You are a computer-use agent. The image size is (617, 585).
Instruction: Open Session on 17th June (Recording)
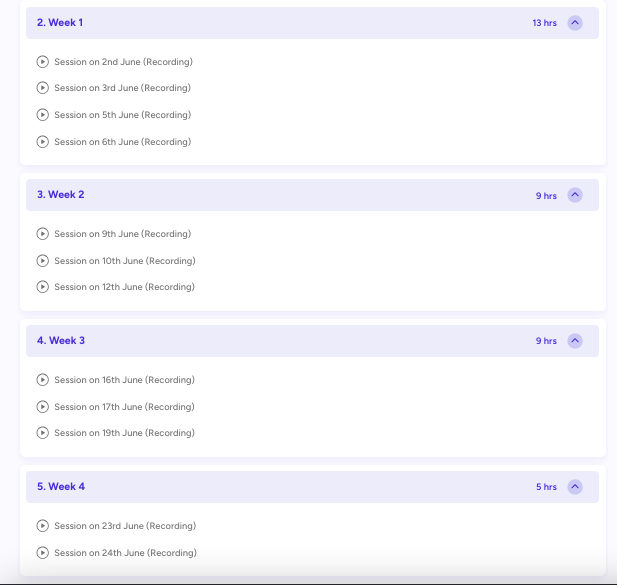tap(124, 407)
